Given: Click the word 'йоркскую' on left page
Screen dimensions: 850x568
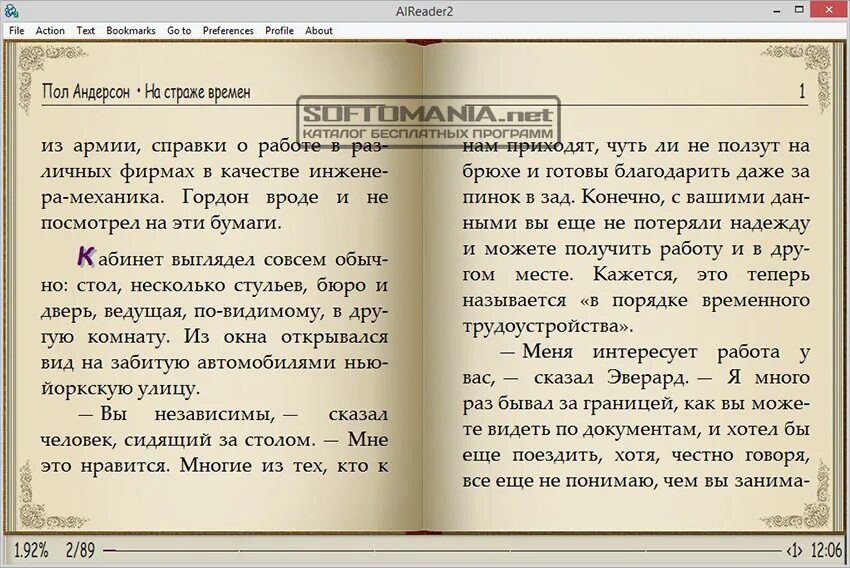Looking at the screenshot, I should 85,389.
